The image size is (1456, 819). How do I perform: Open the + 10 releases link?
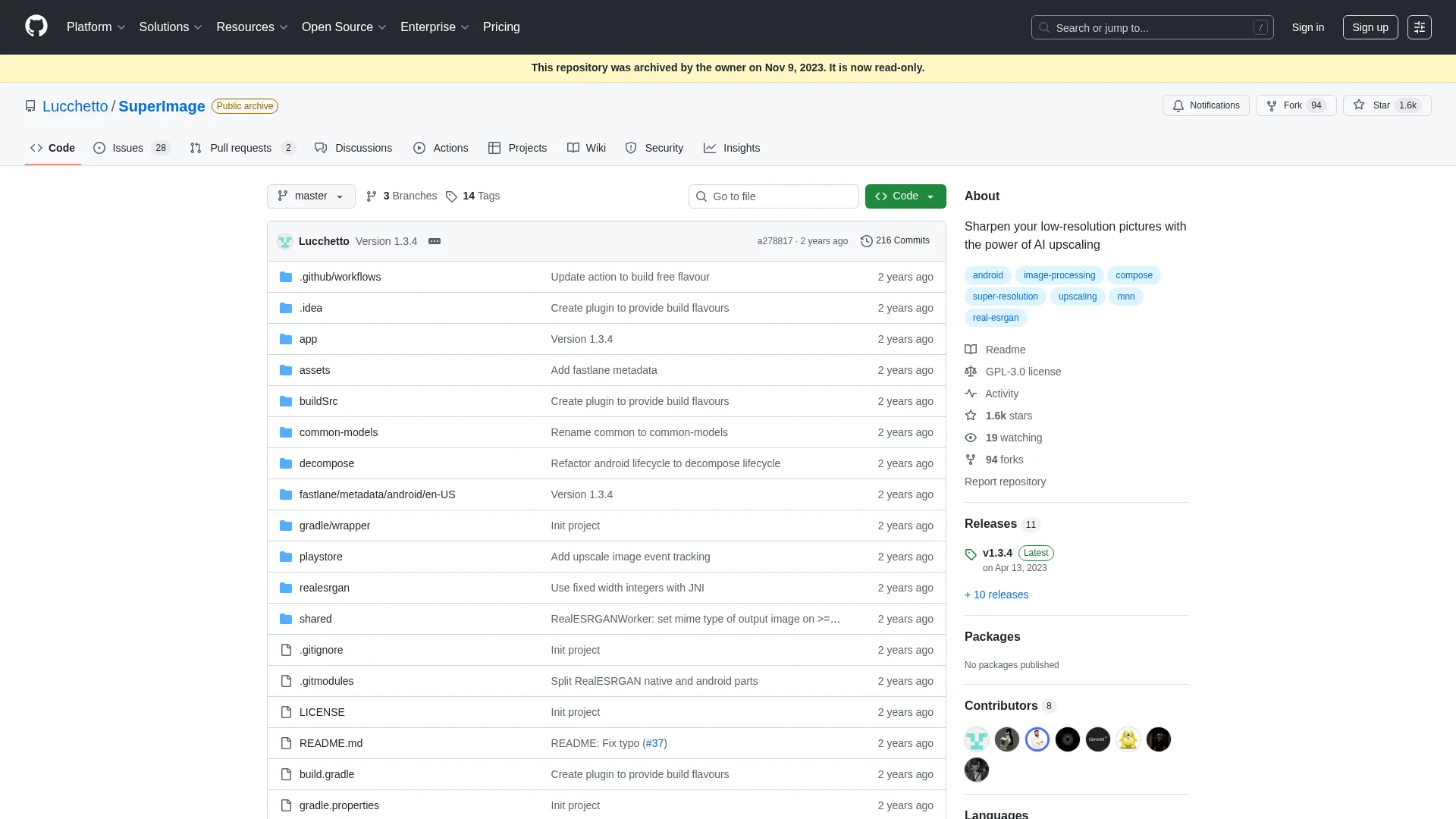(x=996, y=595)
